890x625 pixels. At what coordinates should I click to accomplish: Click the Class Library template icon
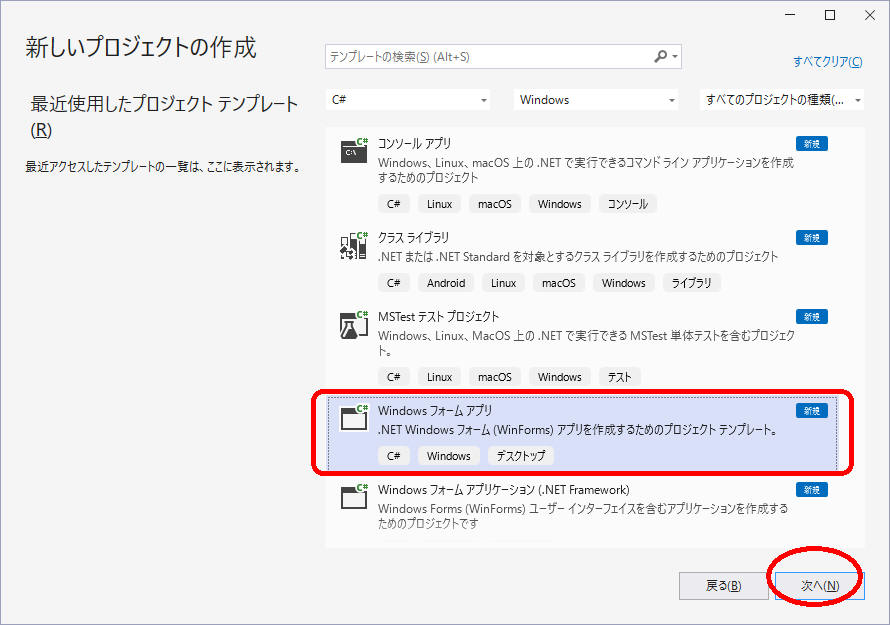354,245
